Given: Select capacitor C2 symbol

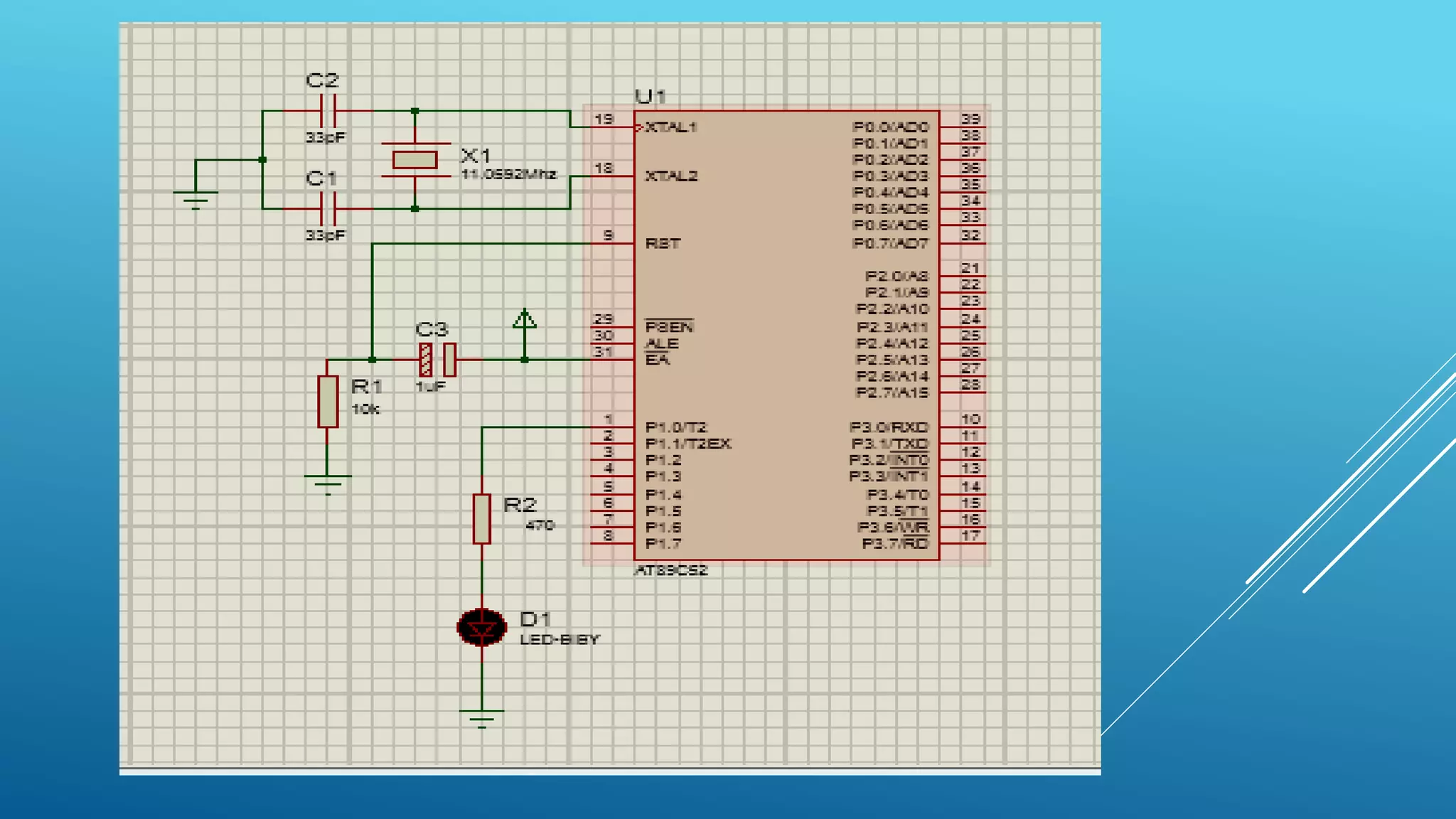Looking at the screenshot, I should click(328, 111).
